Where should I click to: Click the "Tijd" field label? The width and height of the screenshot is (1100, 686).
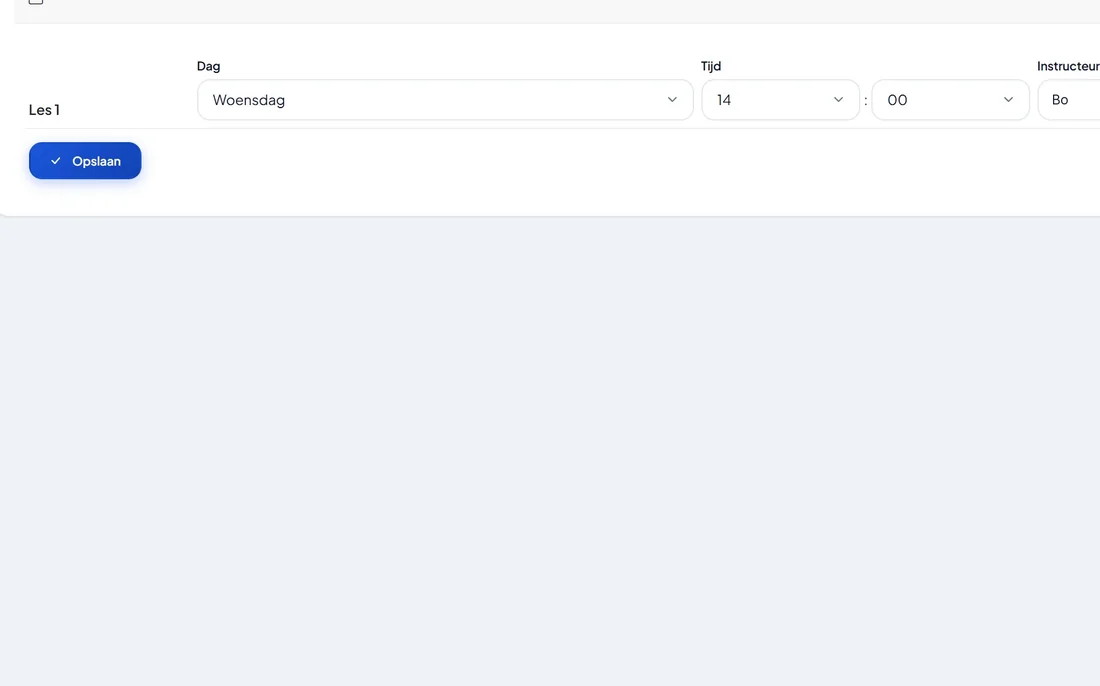pyautogui.click(x=711, y=66)
